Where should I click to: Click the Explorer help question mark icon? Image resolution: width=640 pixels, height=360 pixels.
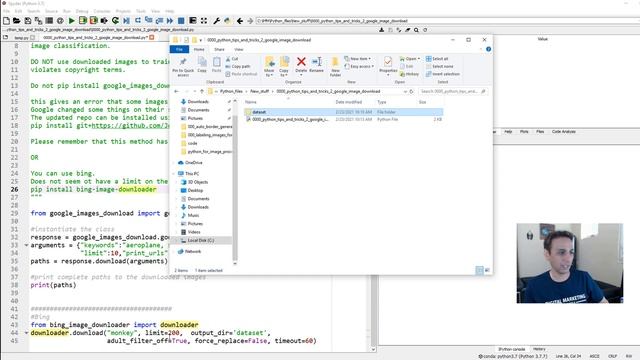coord(488,49)
